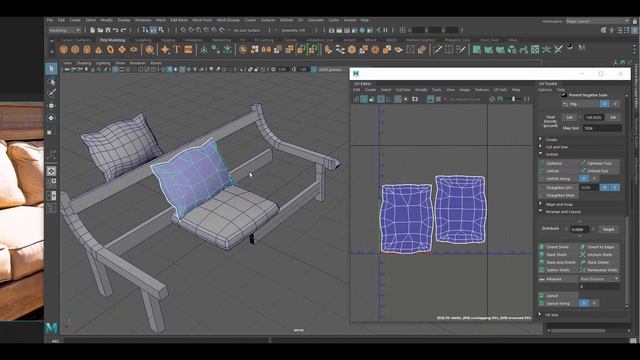Click the Redo arrow on status line

click(x=123, y=30)
